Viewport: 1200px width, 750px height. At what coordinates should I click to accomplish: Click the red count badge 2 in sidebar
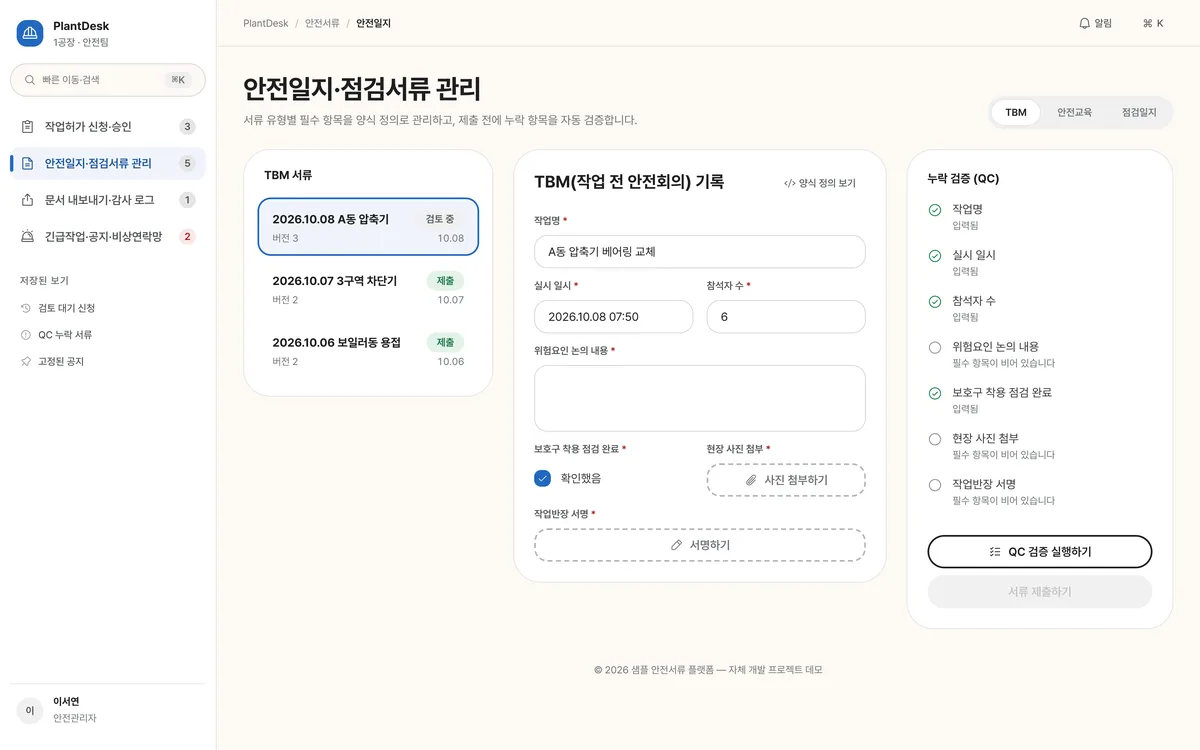187,237
